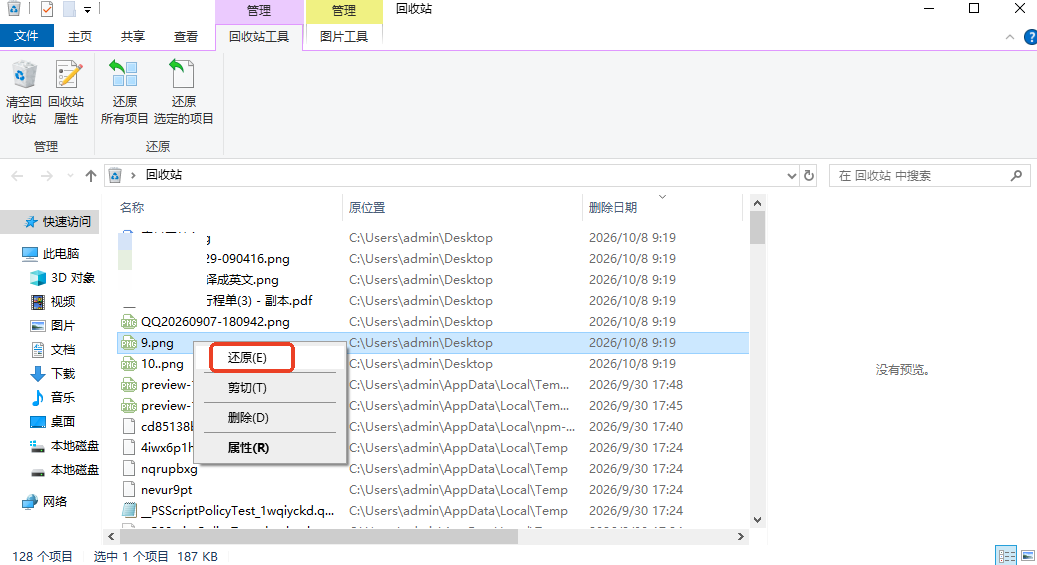Open the Help question mark icon
1037x565 pixels.
point(1030,37)
